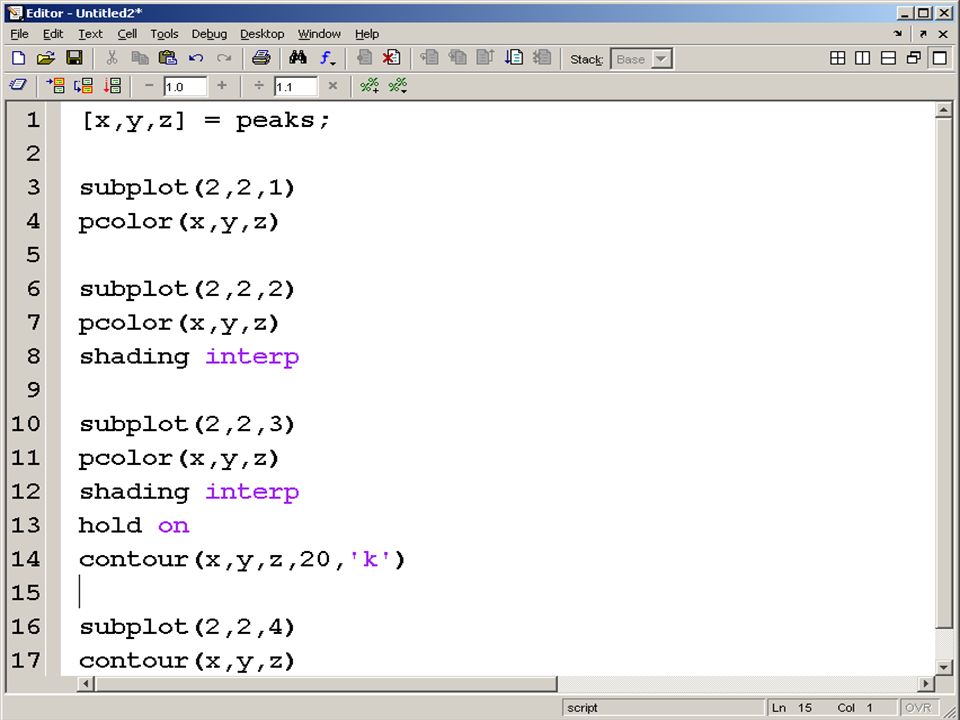Image resolution: width=960 pixels, height=720 pixels.
Task: Click the 1.0 increment value field
Action: point(185,86)
